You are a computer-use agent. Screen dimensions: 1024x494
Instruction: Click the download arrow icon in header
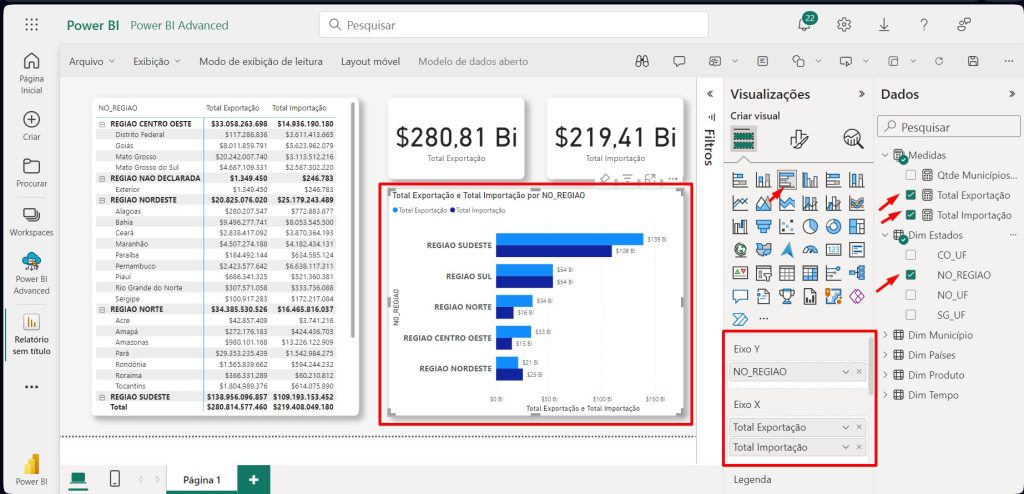coord(884,25)
